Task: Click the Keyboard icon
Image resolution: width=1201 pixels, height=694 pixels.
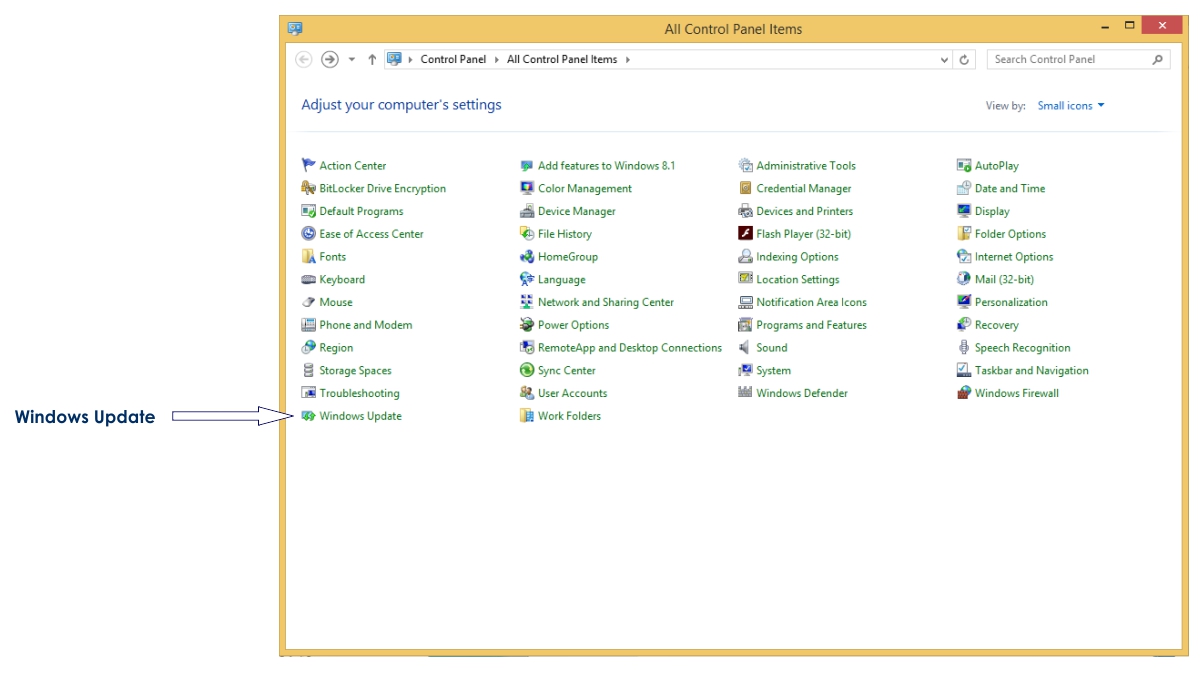Action: [309, 280]
